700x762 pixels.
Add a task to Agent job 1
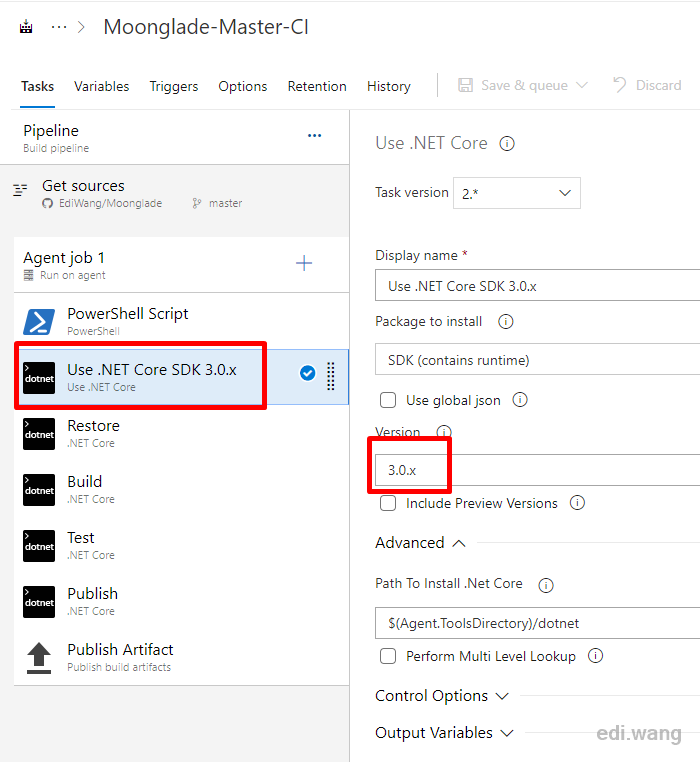(304, 263)
